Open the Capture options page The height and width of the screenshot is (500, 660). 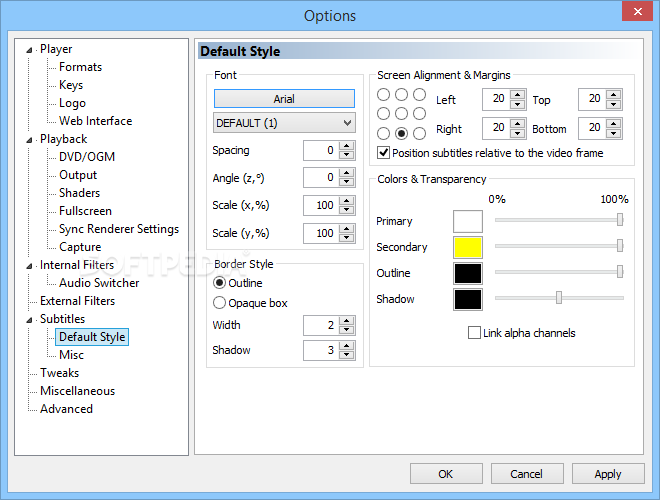80,247
